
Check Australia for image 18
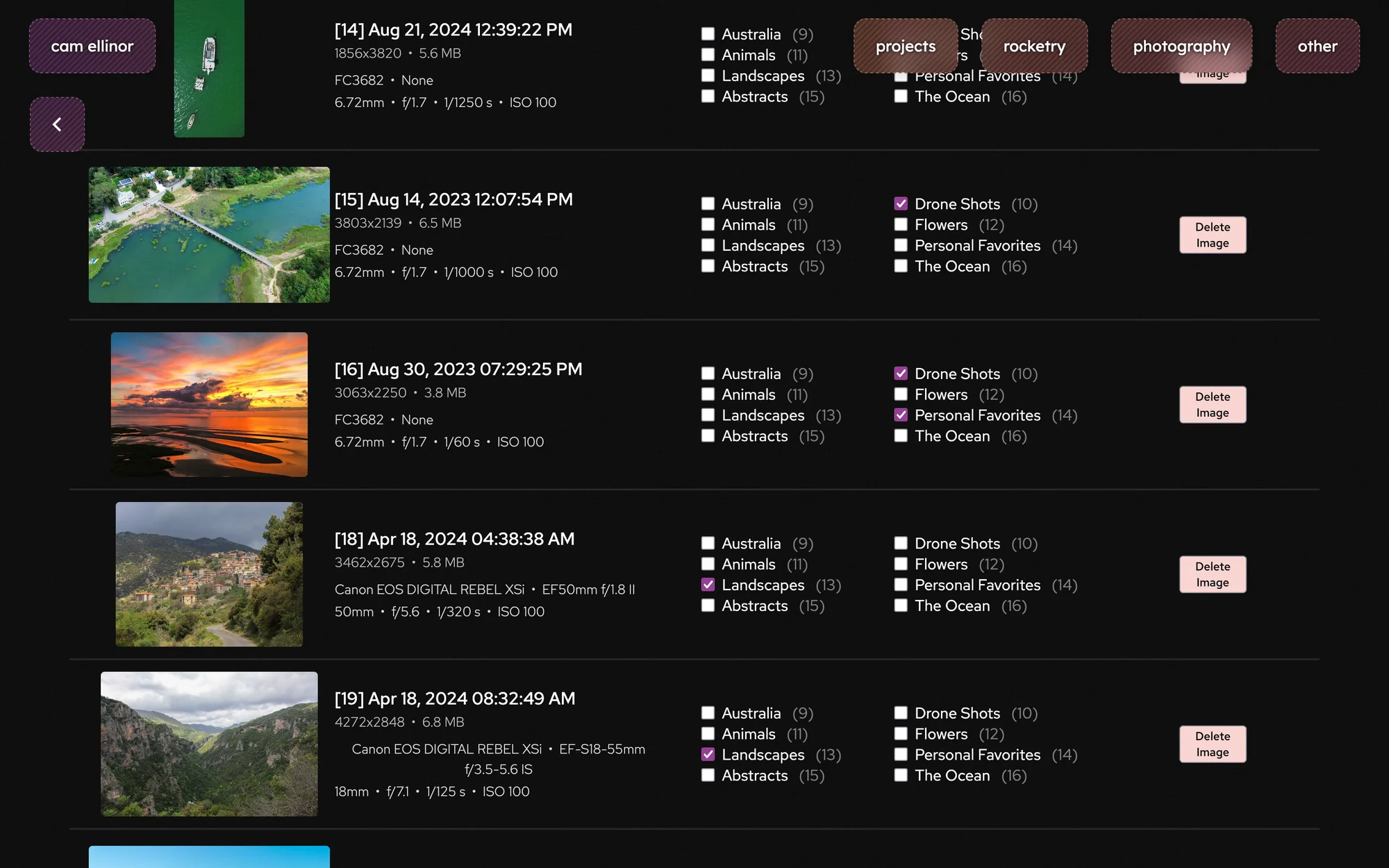tap(708, 544)
